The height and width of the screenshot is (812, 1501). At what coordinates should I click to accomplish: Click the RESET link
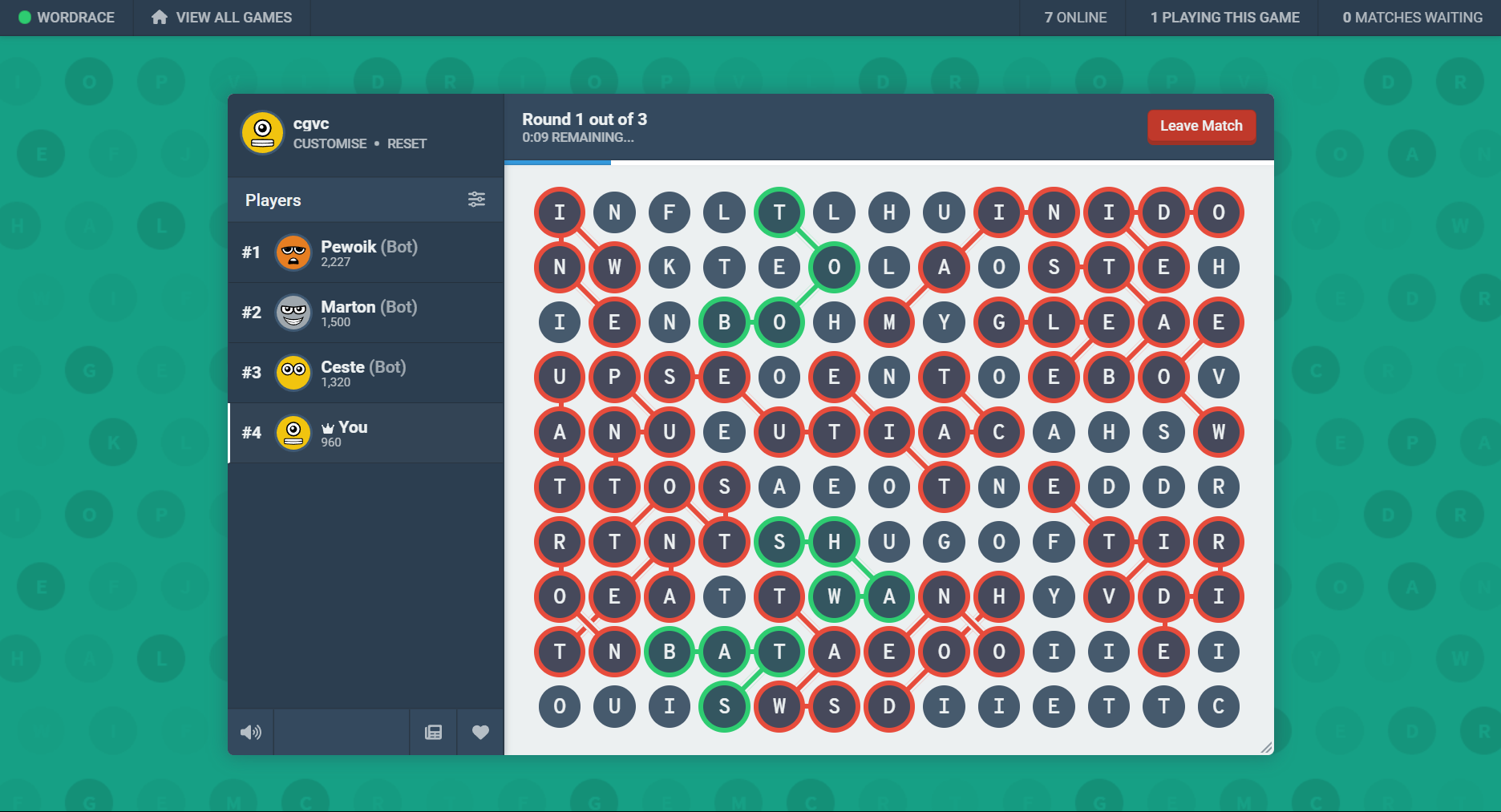(x=407, y=143)
